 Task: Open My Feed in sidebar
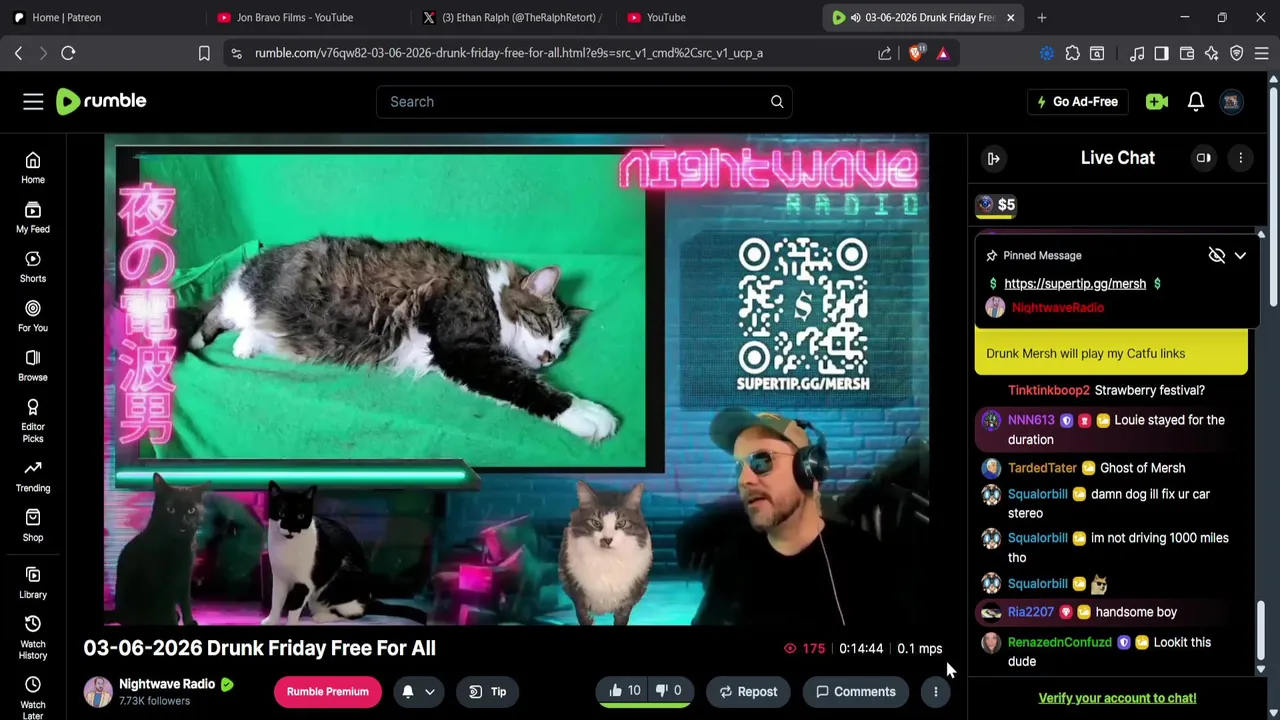tap(33, 218)
